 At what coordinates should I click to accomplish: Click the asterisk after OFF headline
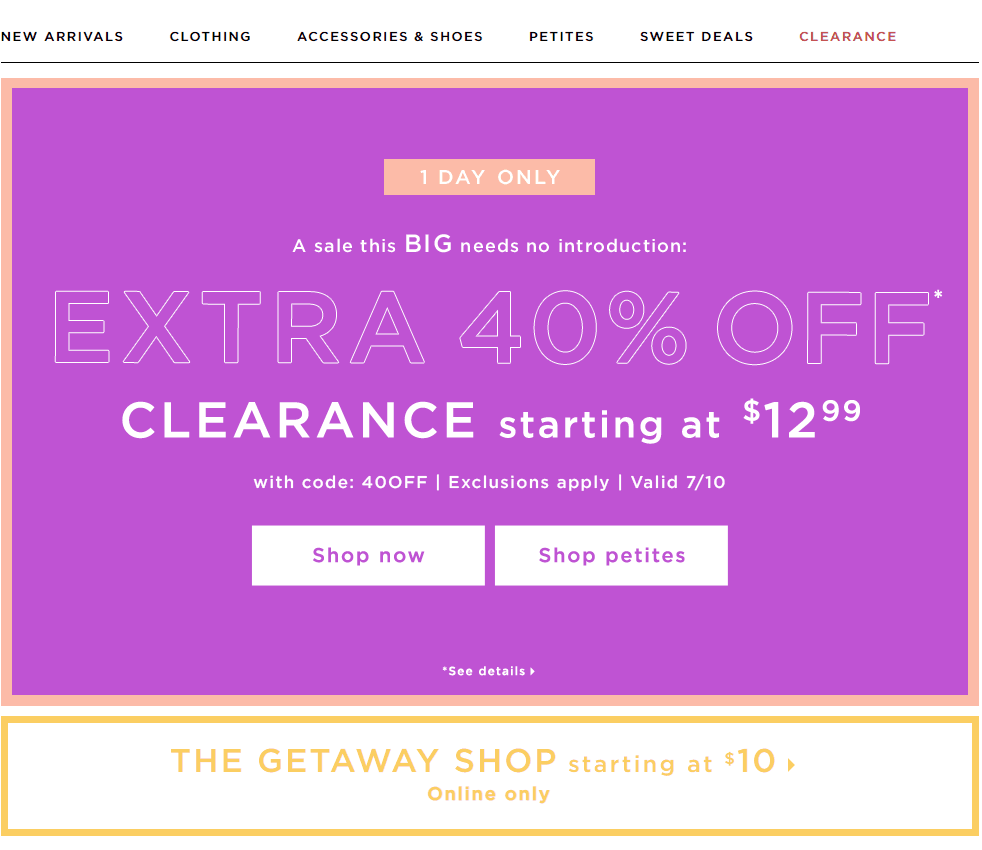point(938,294)
